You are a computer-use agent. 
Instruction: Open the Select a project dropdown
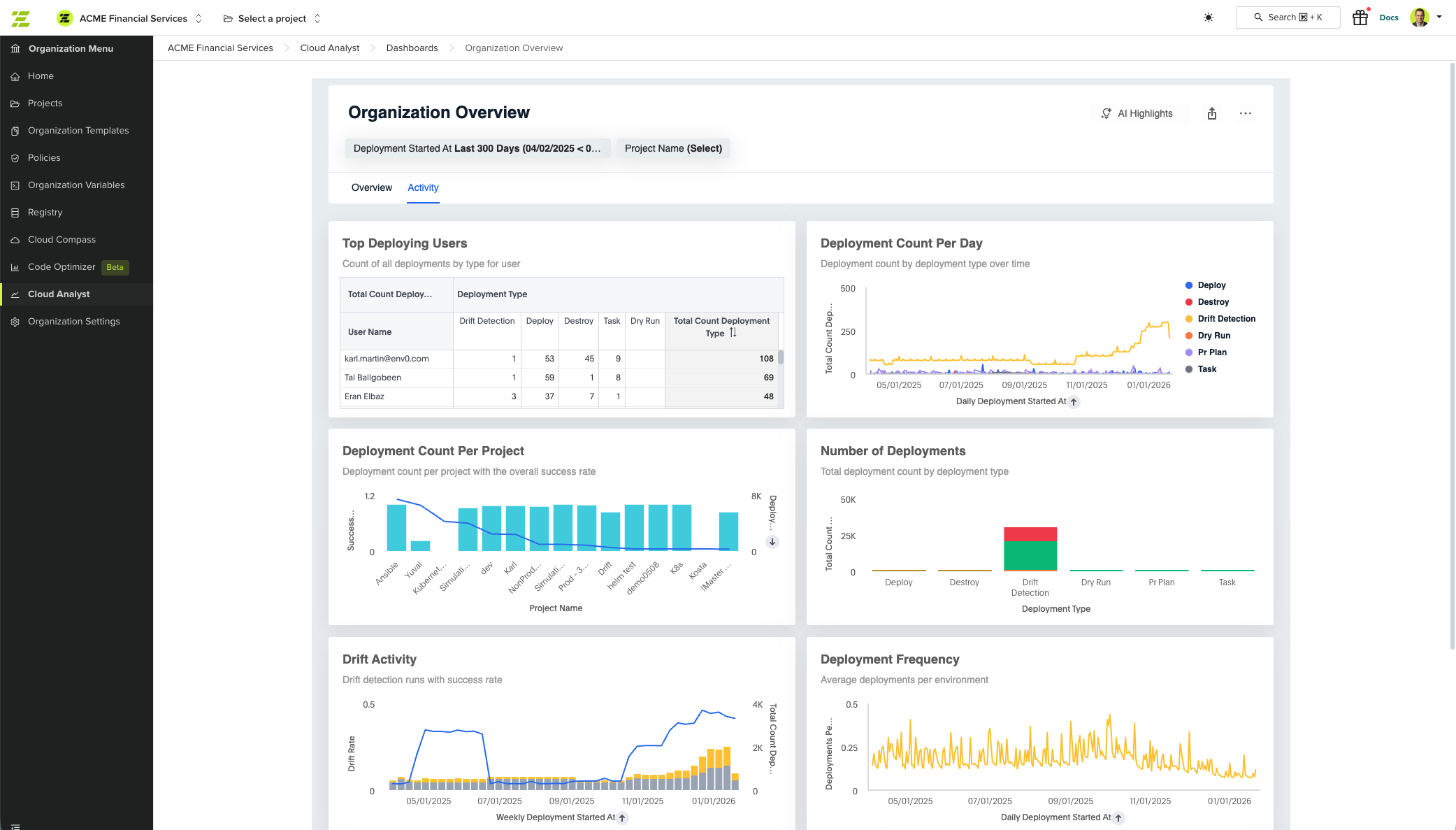(x=271, y=18)
